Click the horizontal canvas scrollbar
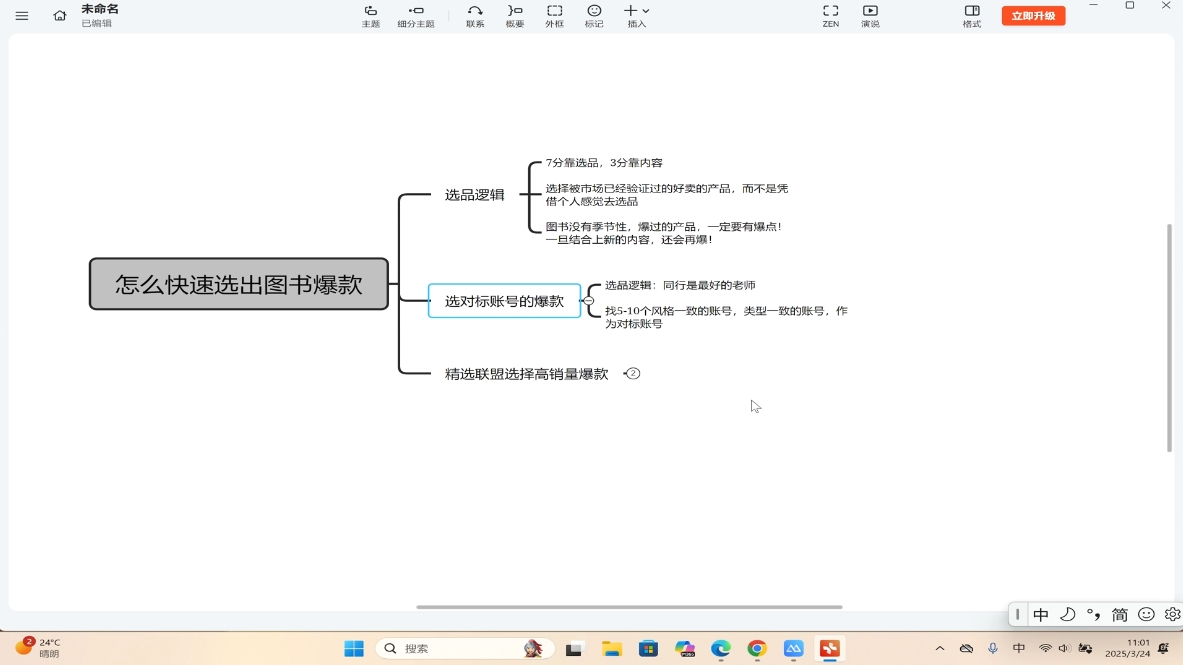The width and height of the screenshot is (1183, 665). [x=629, y=604]
